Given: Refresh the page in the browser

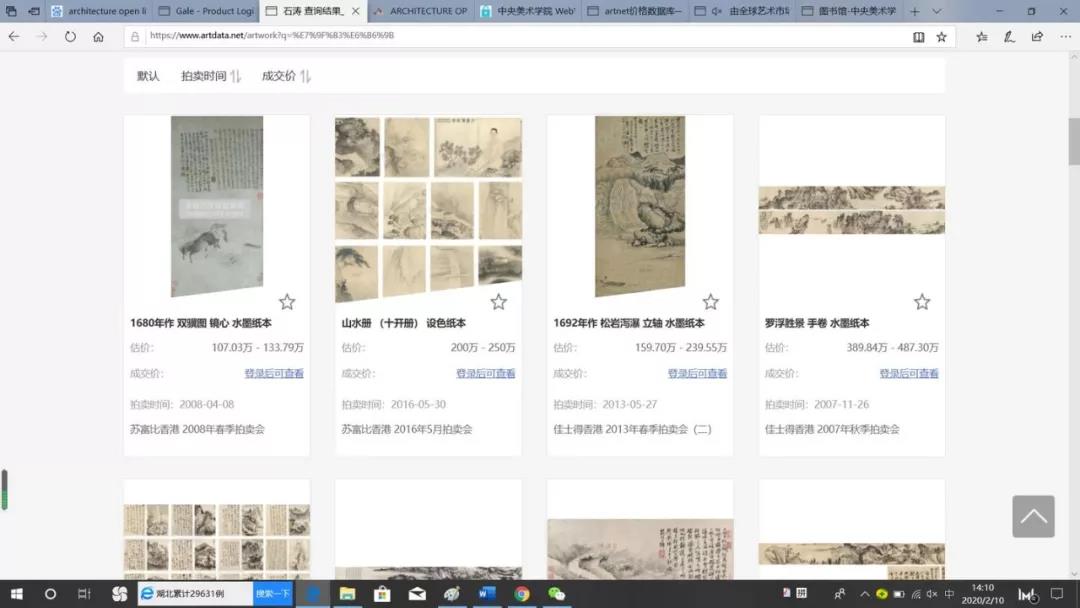Looking at the screenshot, I should (x=70, y=37).
